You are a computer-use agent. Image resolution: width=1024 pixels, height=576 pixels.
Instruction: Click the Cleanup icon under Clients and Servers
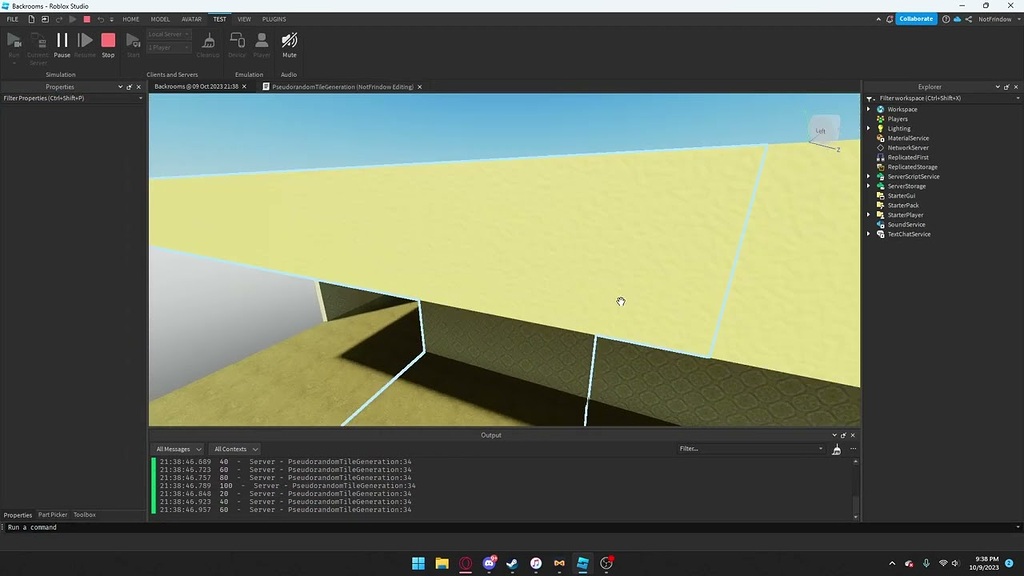pos(208,42)
